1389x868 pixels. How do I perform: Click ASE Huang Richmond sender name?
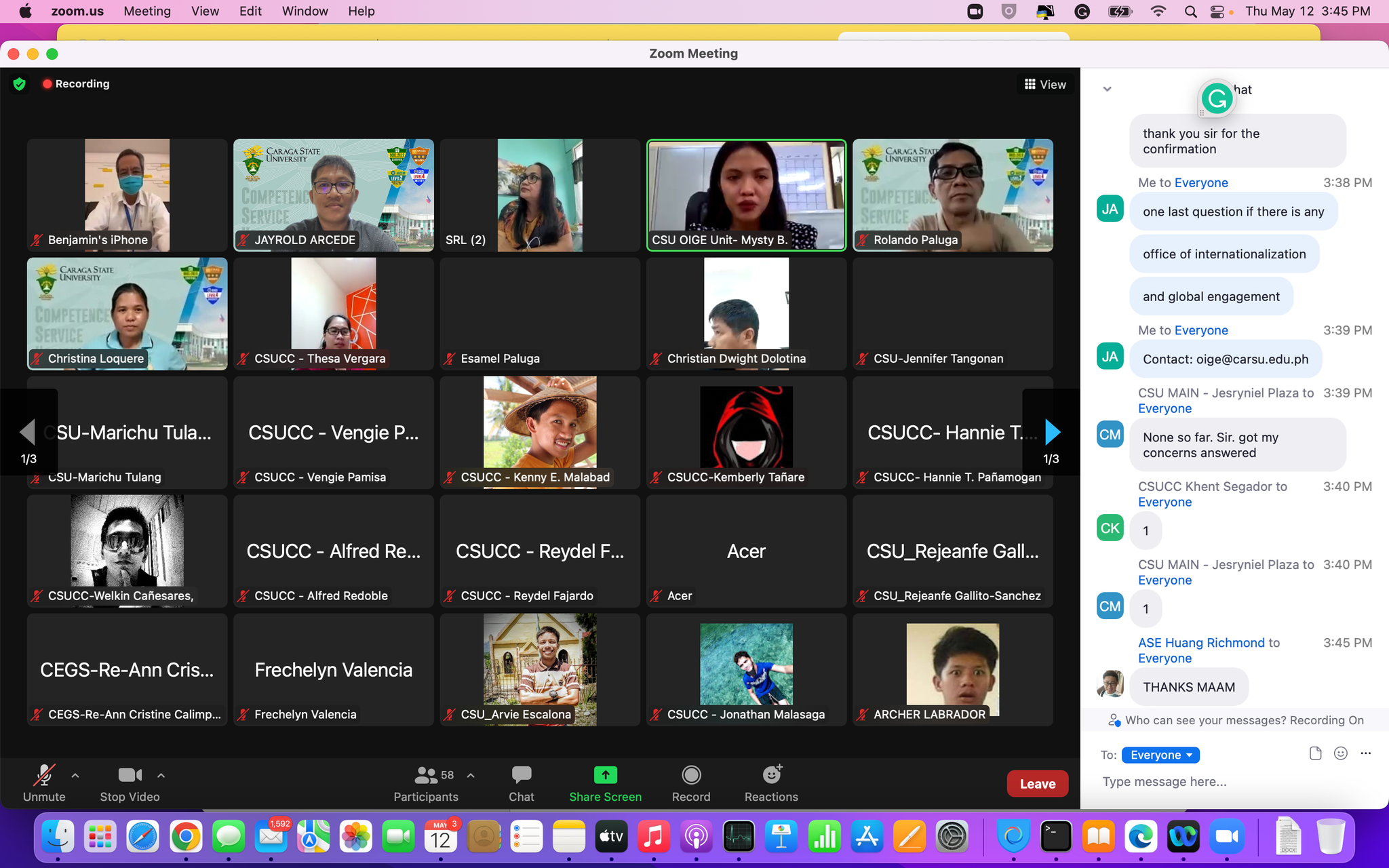1201,643
